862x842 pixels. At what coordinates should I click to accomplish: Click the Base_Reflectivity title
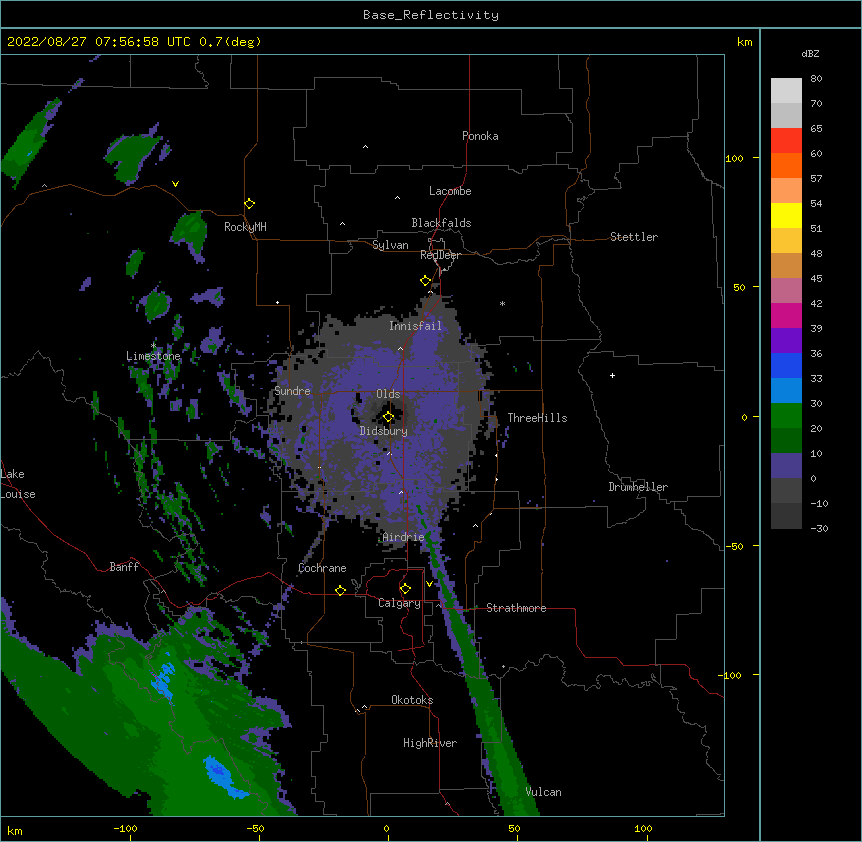[431, 15]
